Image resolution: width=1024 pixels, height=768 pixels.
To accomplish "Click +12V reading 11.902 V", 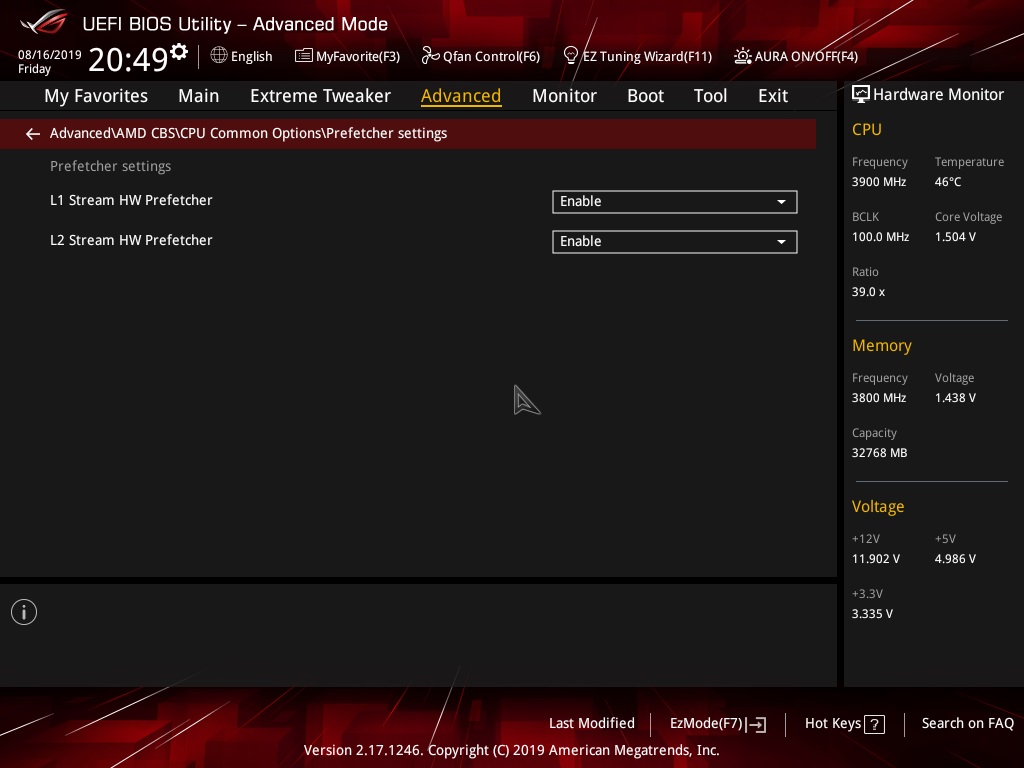I will coord(876,559).
